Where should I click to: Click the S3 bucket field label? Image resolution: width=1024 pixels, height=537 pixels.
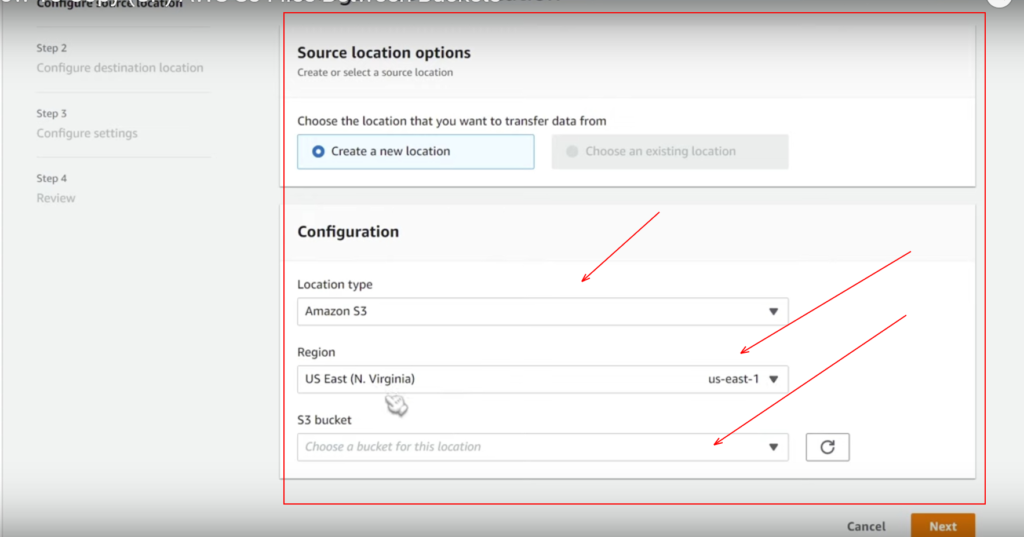(x=324, y=420)
